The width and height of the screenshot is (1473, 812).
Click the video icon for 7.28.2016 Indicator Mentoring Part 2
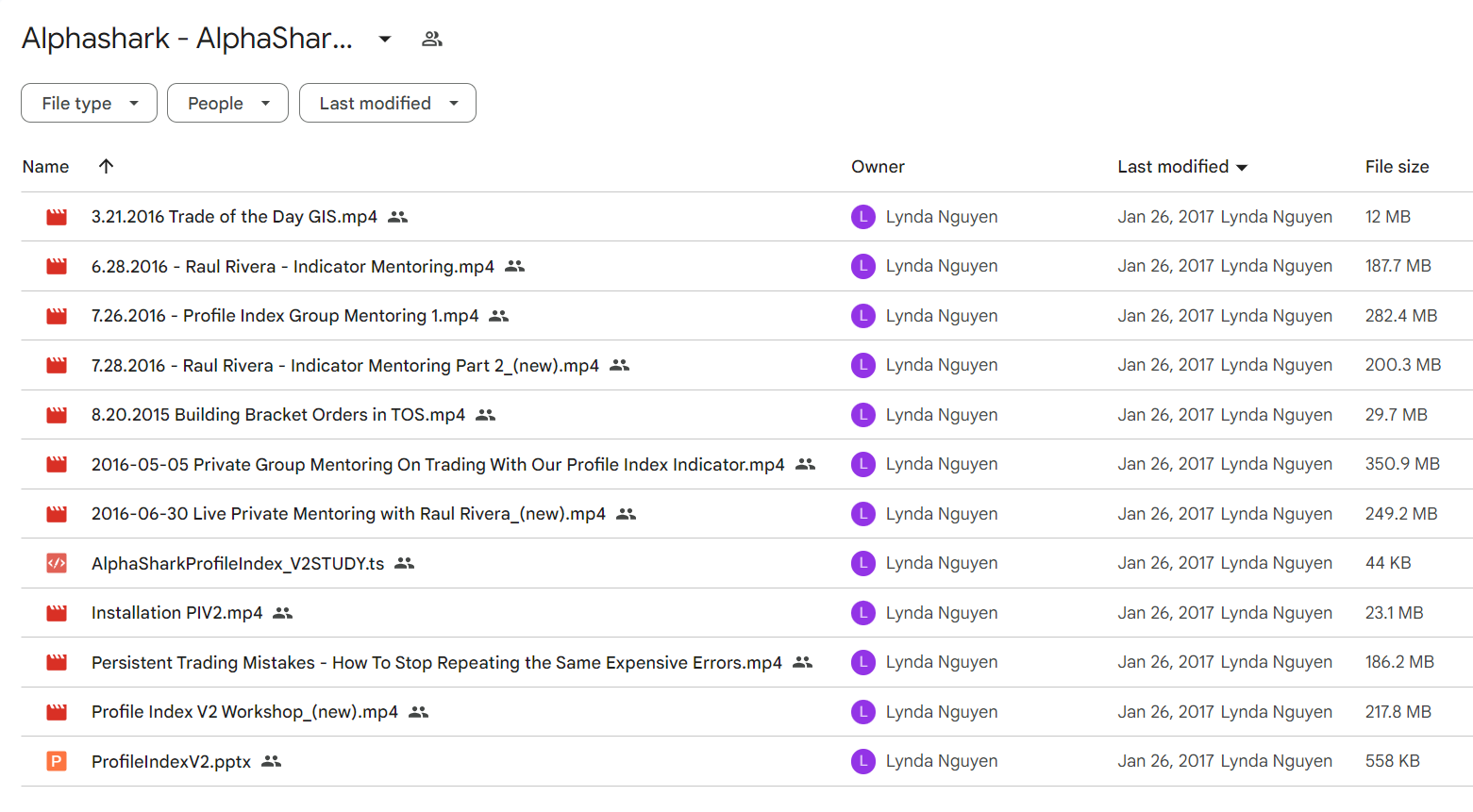click(x=57, y=365)
